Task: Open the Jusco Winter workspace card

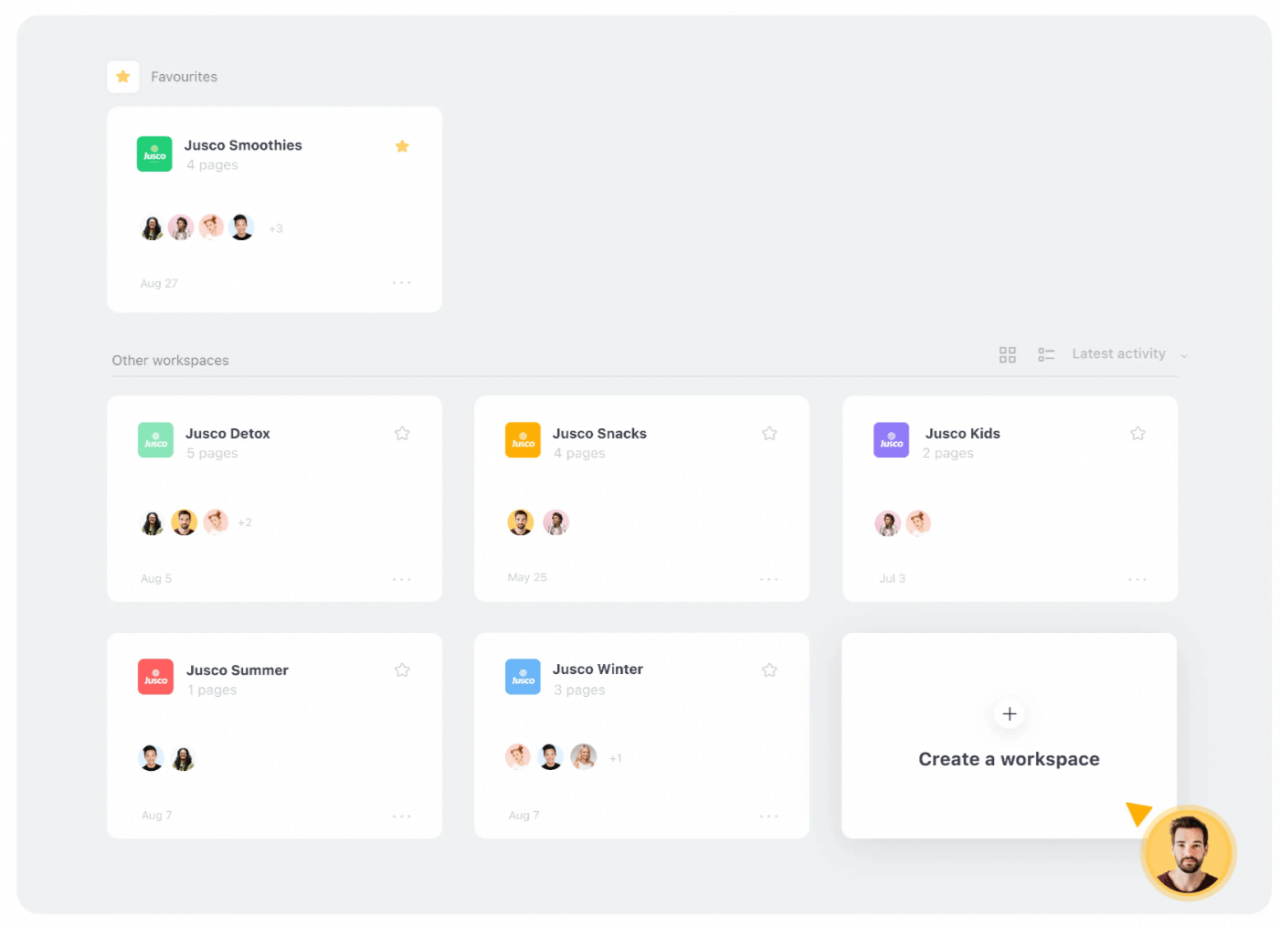Action: (641, 736)
